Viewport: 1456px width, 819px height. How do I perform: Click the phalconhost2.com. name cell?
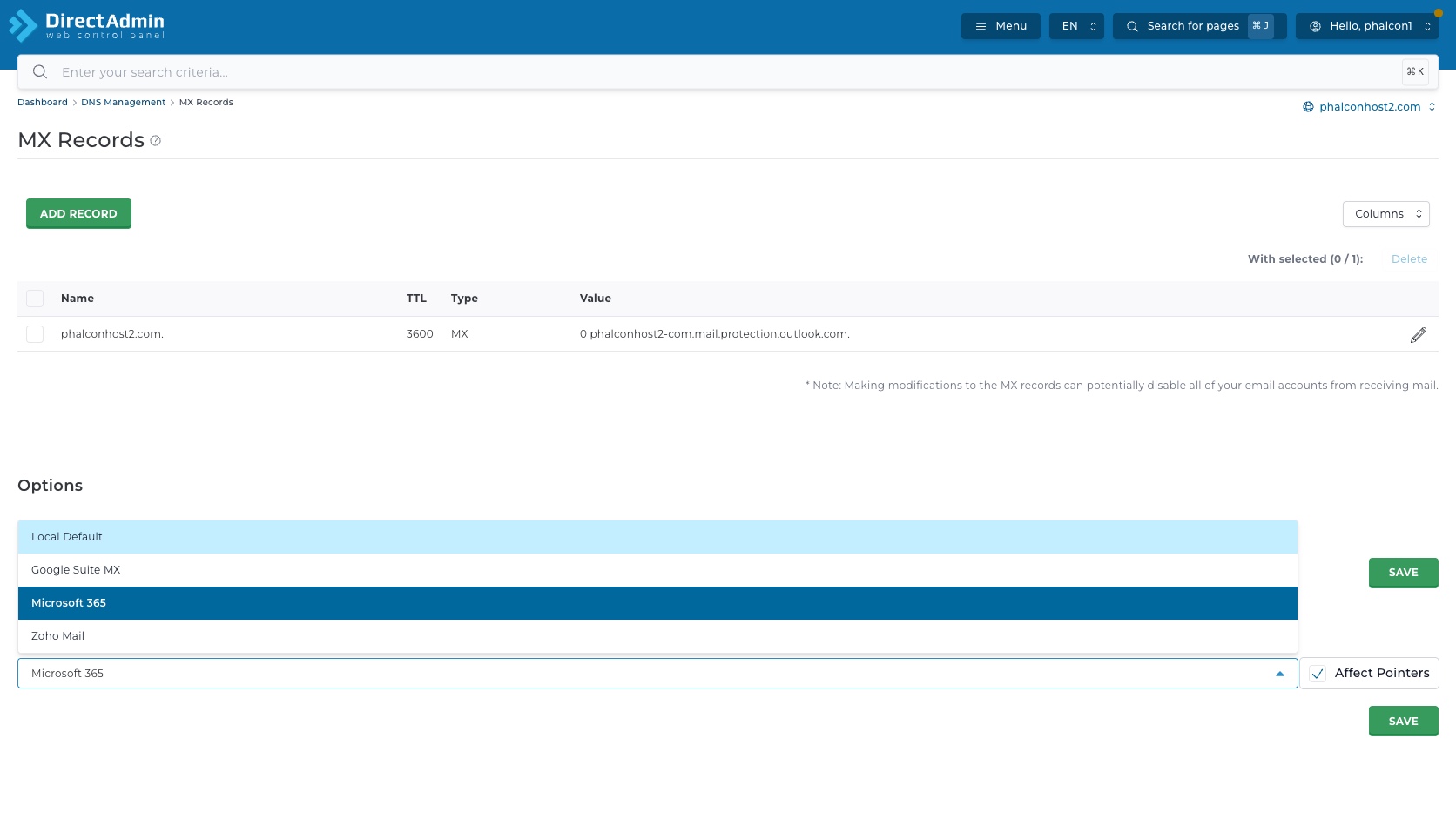112,334
